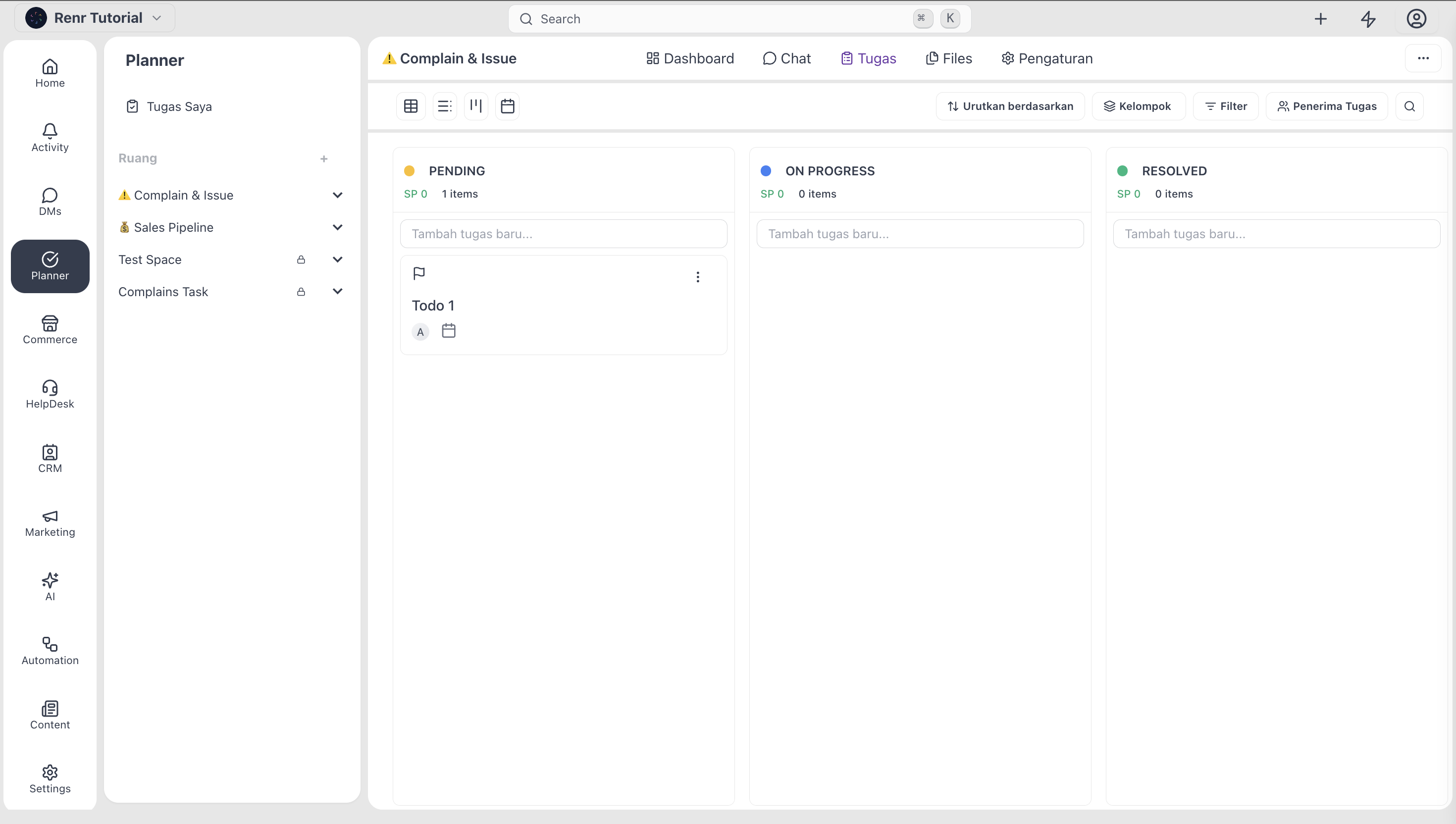Switch to the Chat tab
Screen dimensions: 1456x824
[787, 58]
